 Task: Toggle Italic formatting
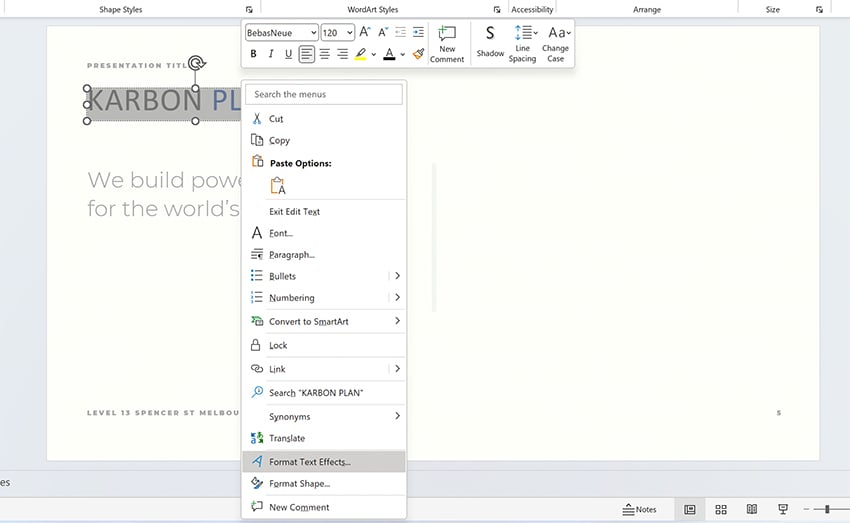click(271, 54)
